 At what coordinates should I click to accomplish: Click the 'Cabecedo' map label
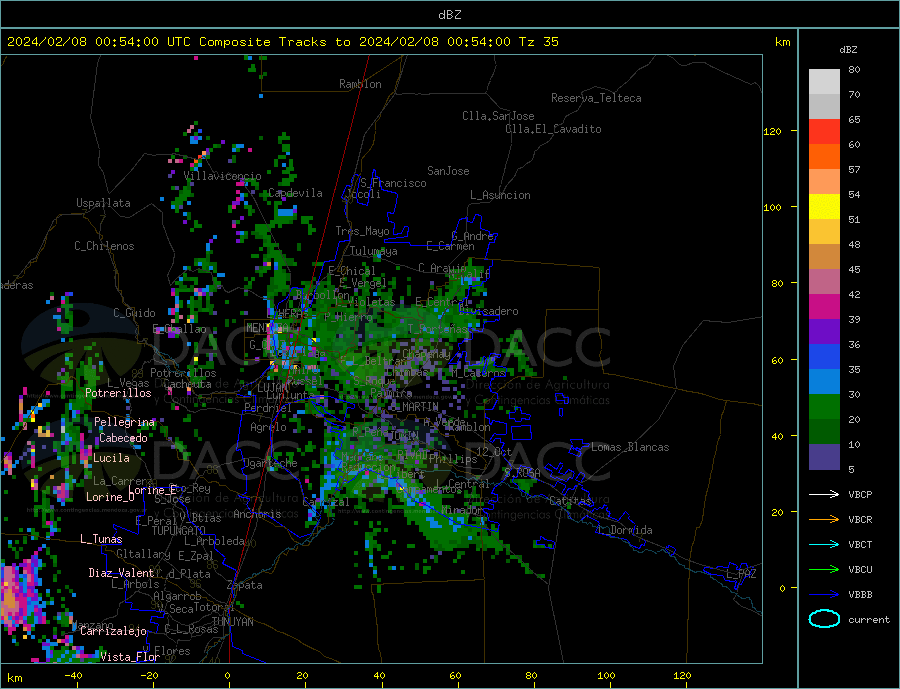[x=123, y=438]
